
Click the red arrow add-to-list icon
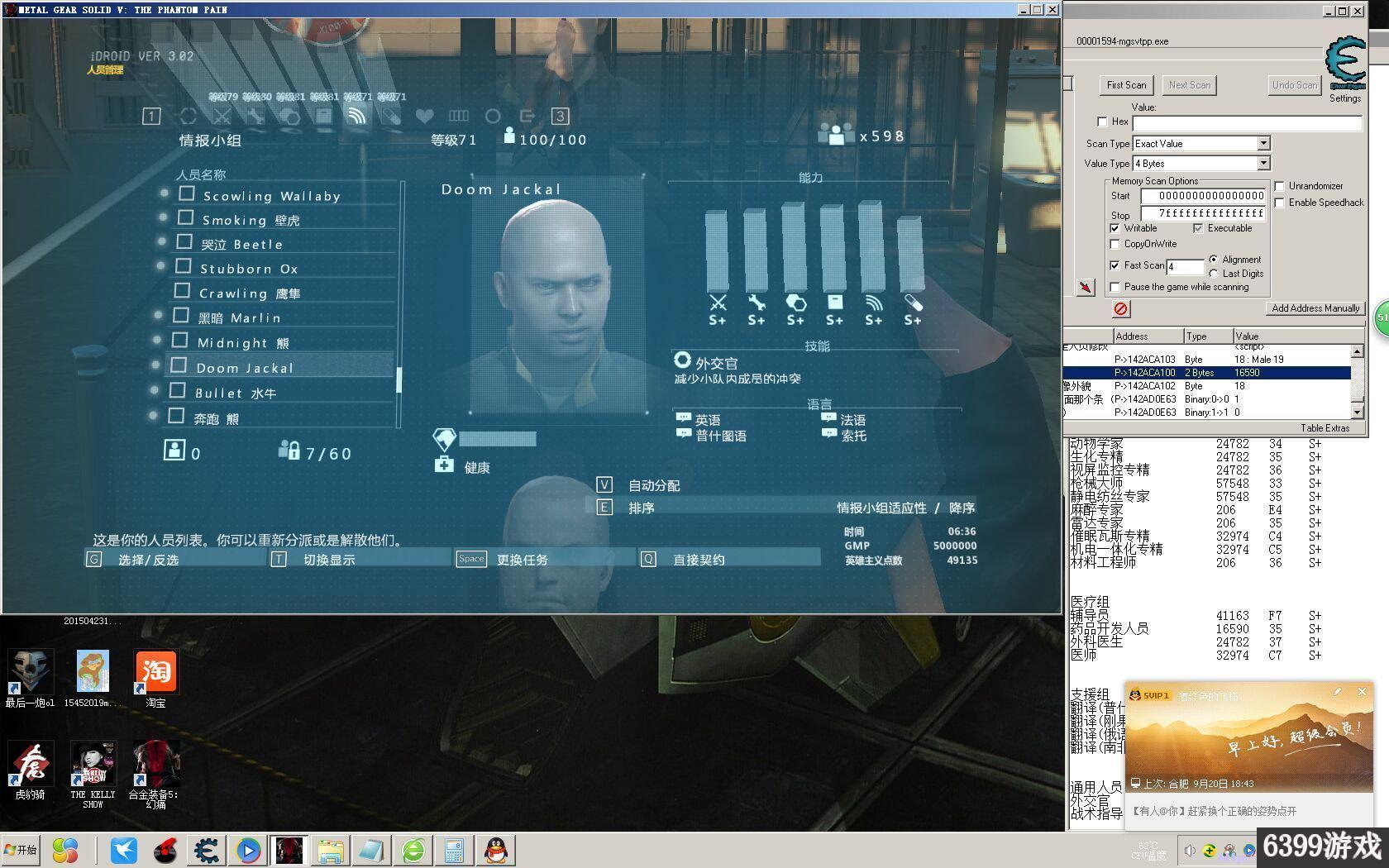coord(1086,287)
